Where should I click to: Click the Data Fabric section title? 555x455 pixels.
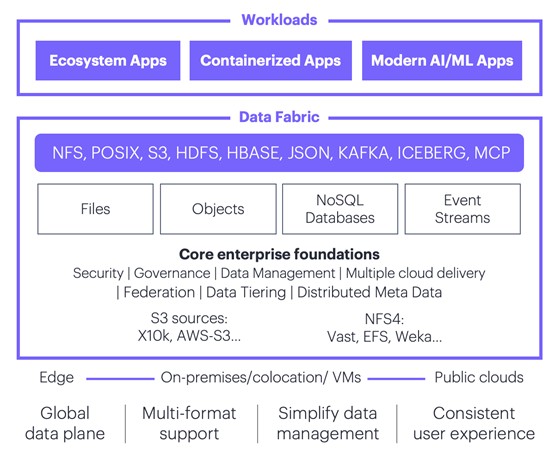pos(279,117)
